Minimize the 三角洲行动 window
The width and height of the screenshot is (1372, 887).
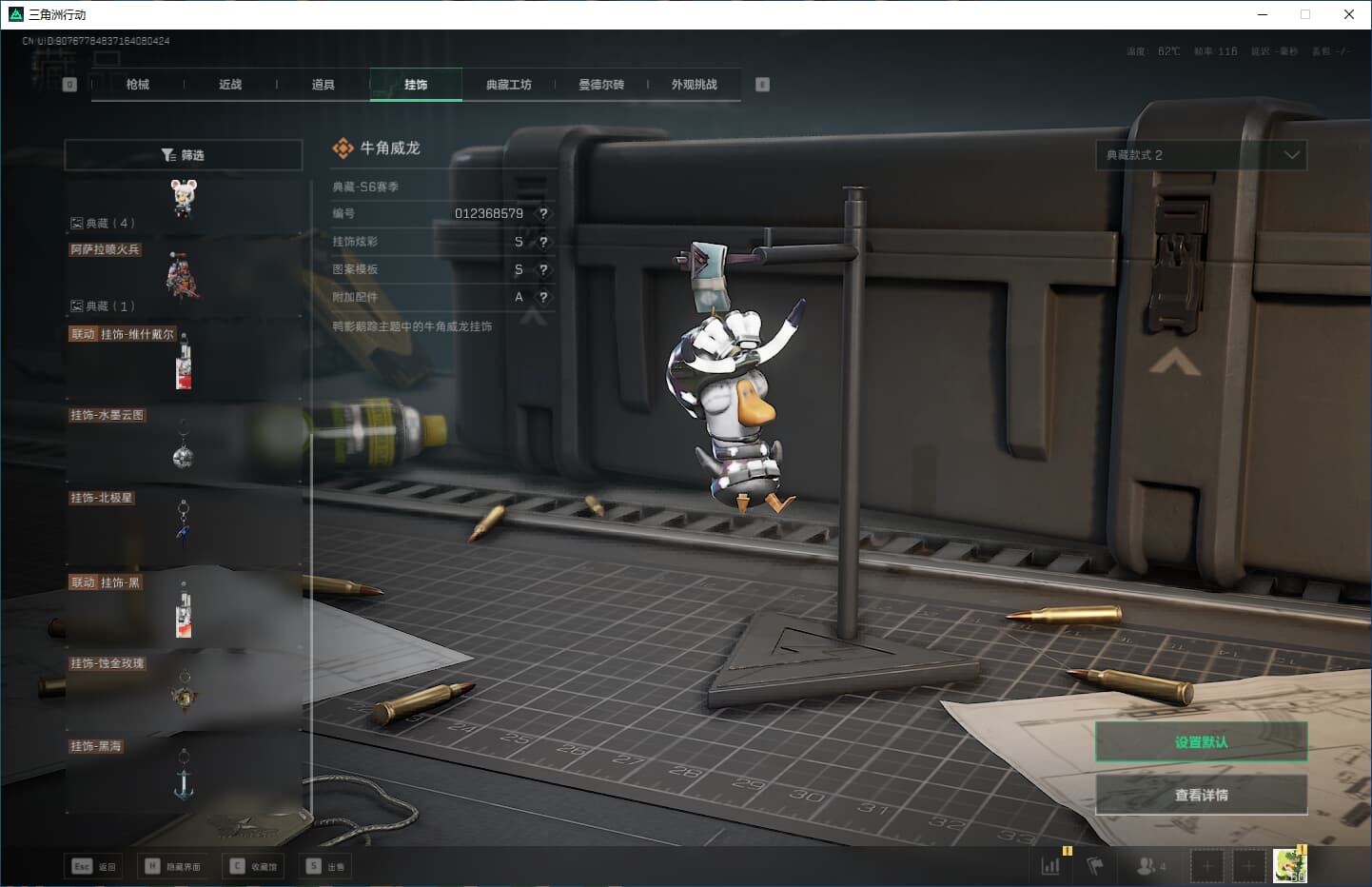[x=1263, y=14]
